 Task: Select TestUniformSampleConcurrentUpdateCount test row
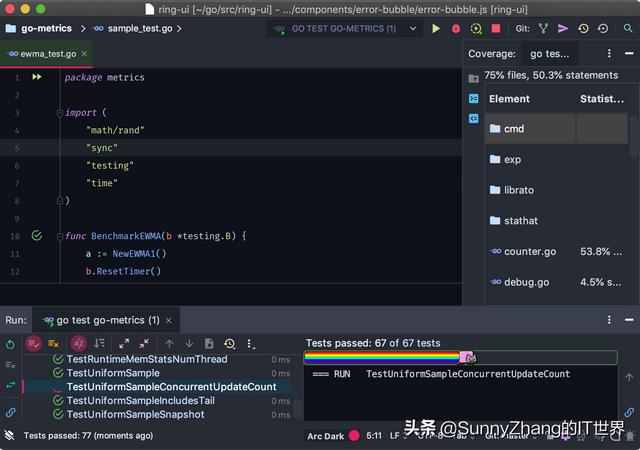158,387
